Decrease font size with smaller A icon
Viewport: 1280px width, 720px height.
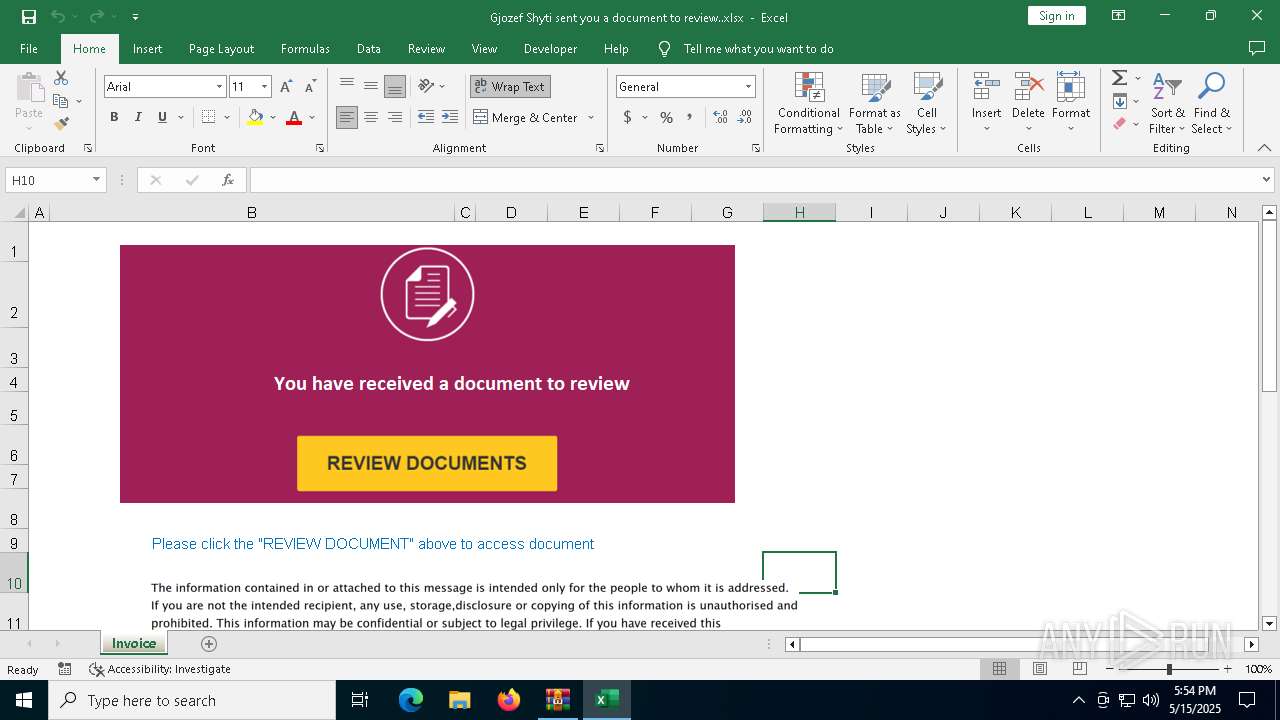click(310, 87)
